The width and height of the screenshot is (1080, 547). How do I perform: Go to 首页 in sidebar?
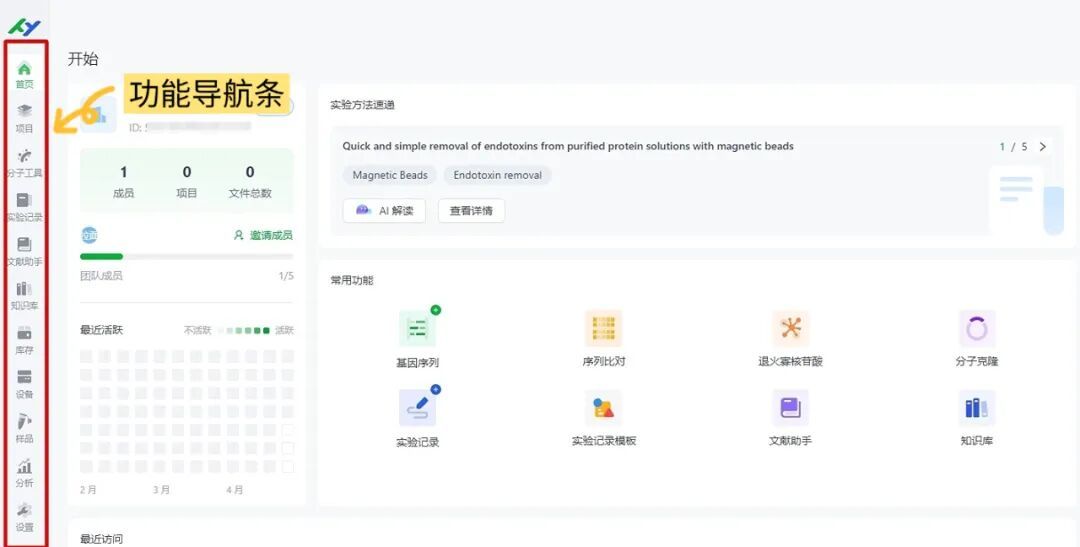24,74
